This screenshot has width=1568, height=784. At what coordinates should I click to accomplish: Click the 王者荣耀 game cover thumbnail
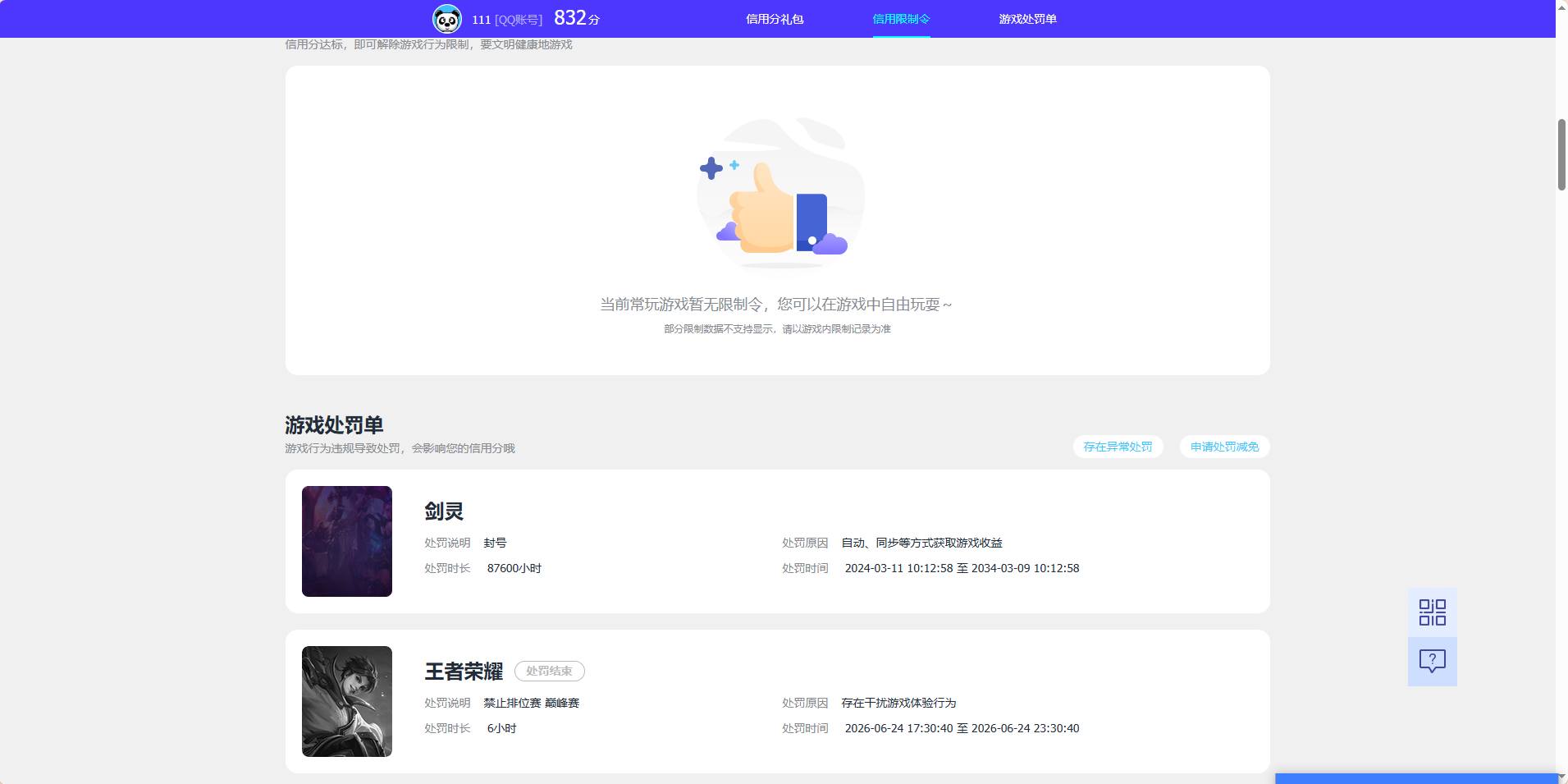point(347,701)
